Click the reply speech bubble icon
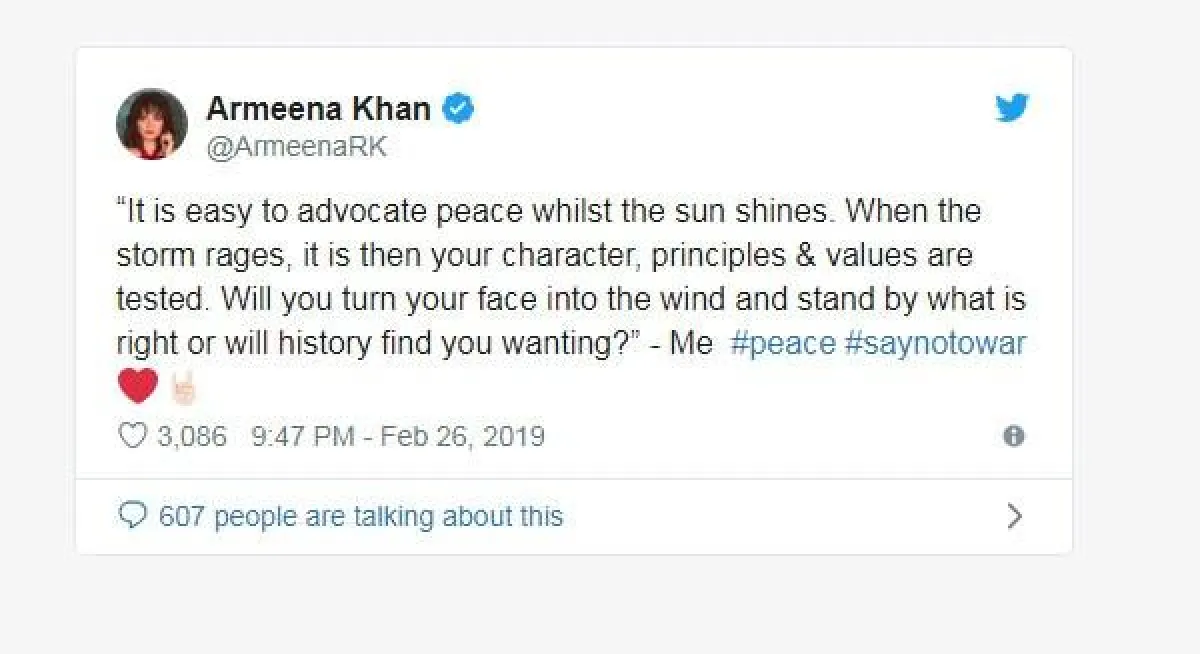This screenshot has height=654, width=1200. coord(133,516)
